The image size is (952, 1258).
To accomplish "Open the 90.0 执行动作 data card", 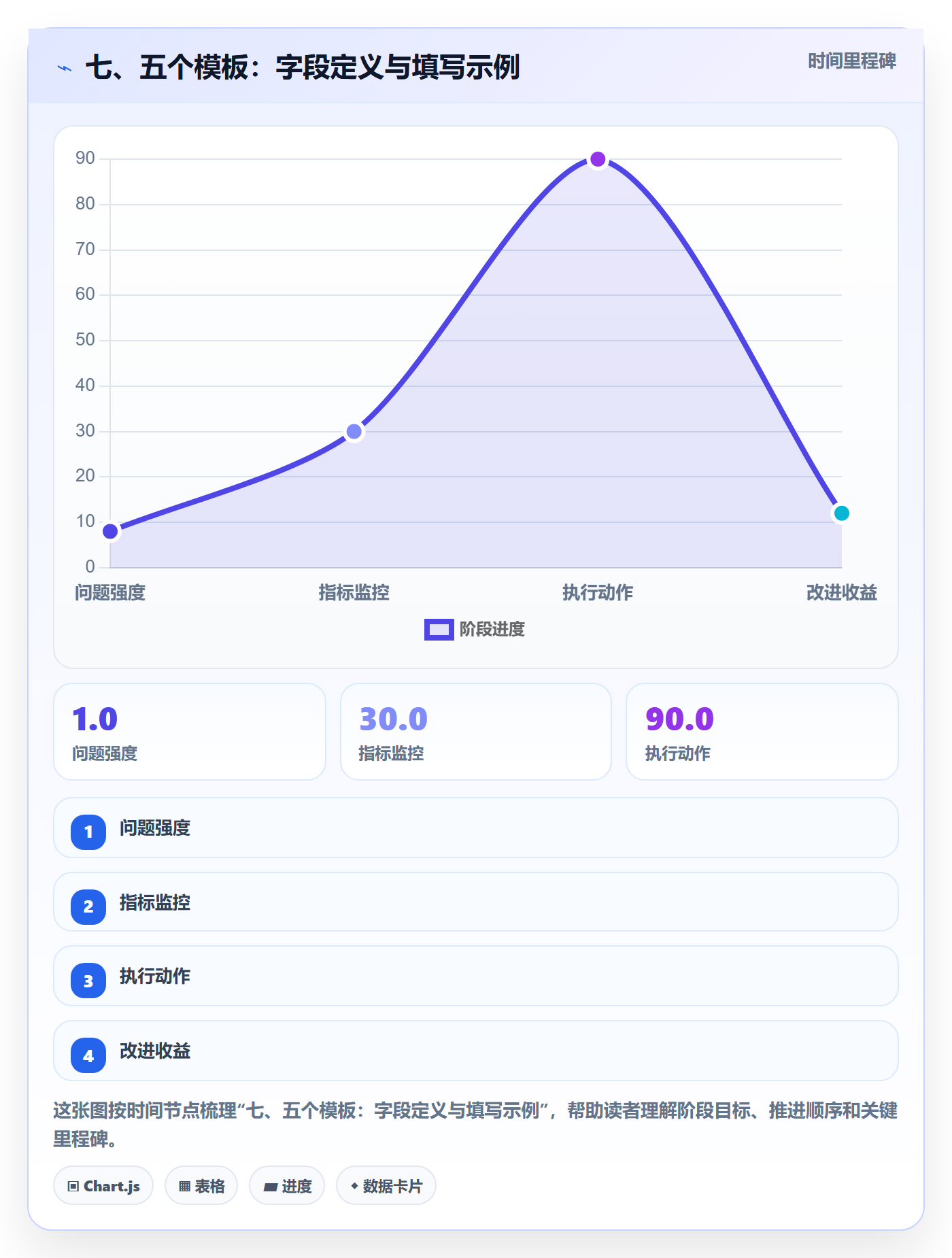I will 762,732.
